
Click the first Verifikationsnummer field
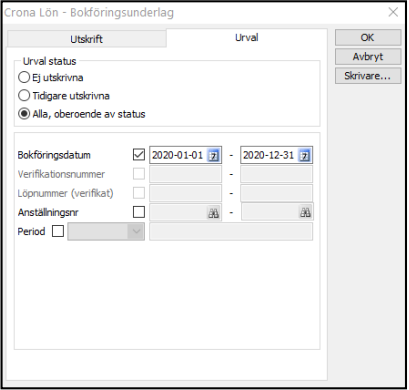coord(186,174)
